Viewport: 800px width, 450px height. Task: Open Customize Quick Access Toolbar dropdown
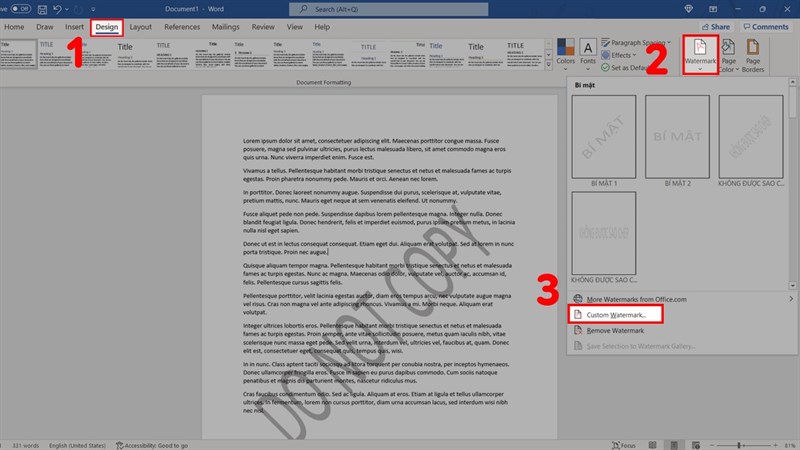pyautogui.click(x=93, y=9)
